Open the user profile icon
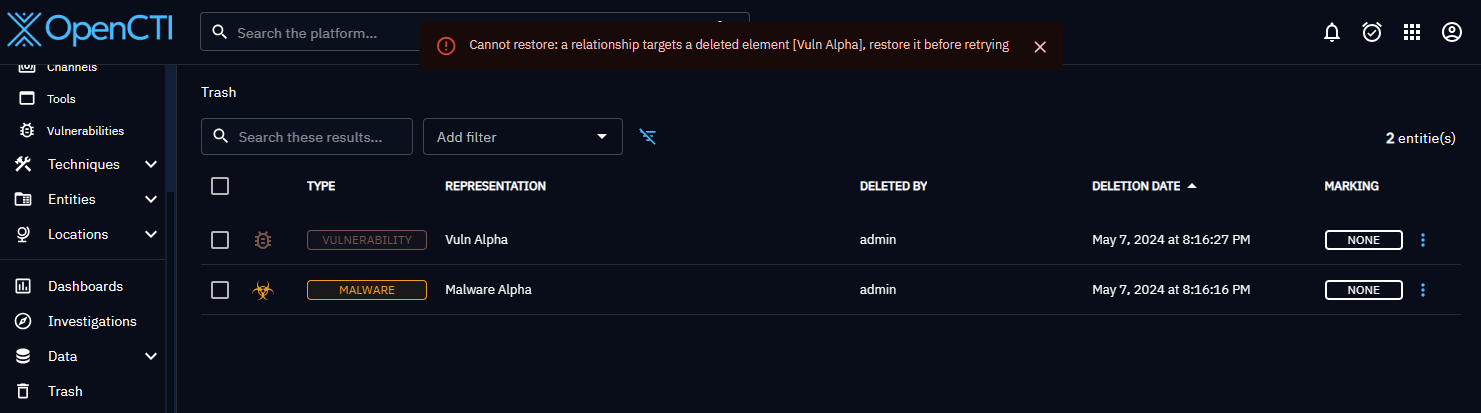The height and width of the screenshot is (413, 1481). point(1452,32)
